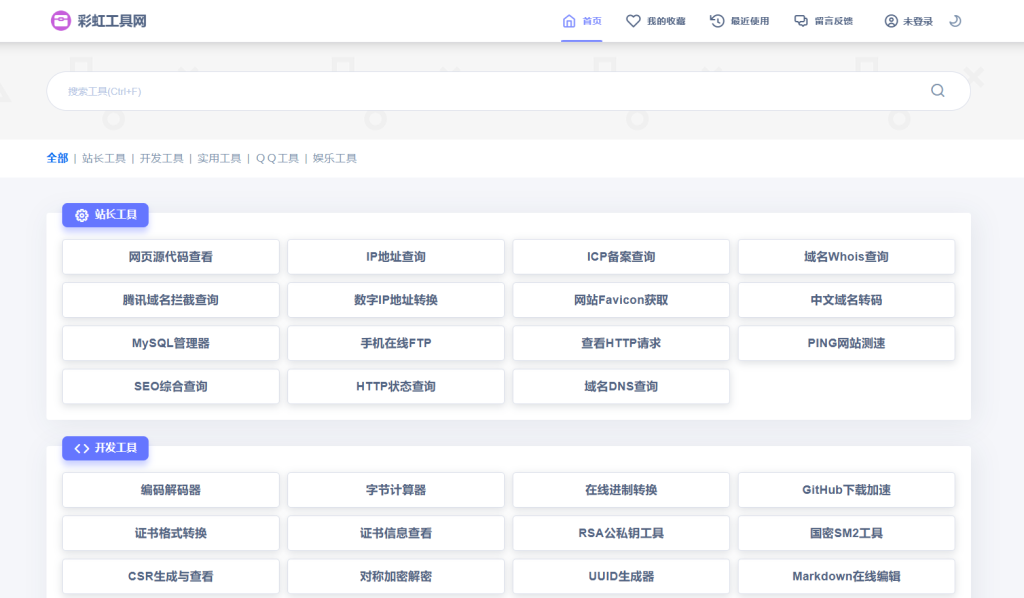Select the QQ工具 category filter
Viewport: 1024px width, 598px height.
277,158
